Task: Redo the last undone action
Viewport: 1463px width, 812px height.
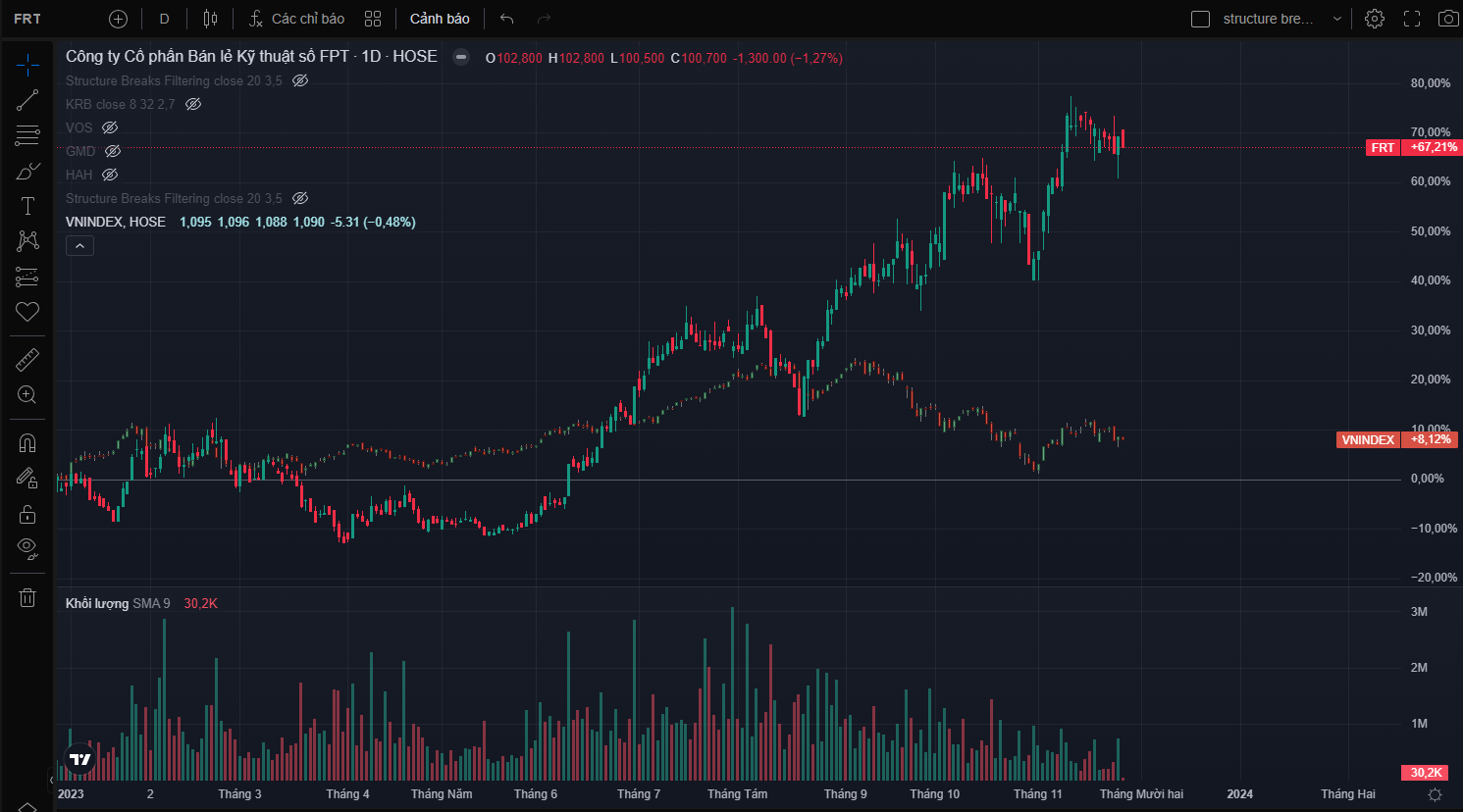Action: coord(544,19)
